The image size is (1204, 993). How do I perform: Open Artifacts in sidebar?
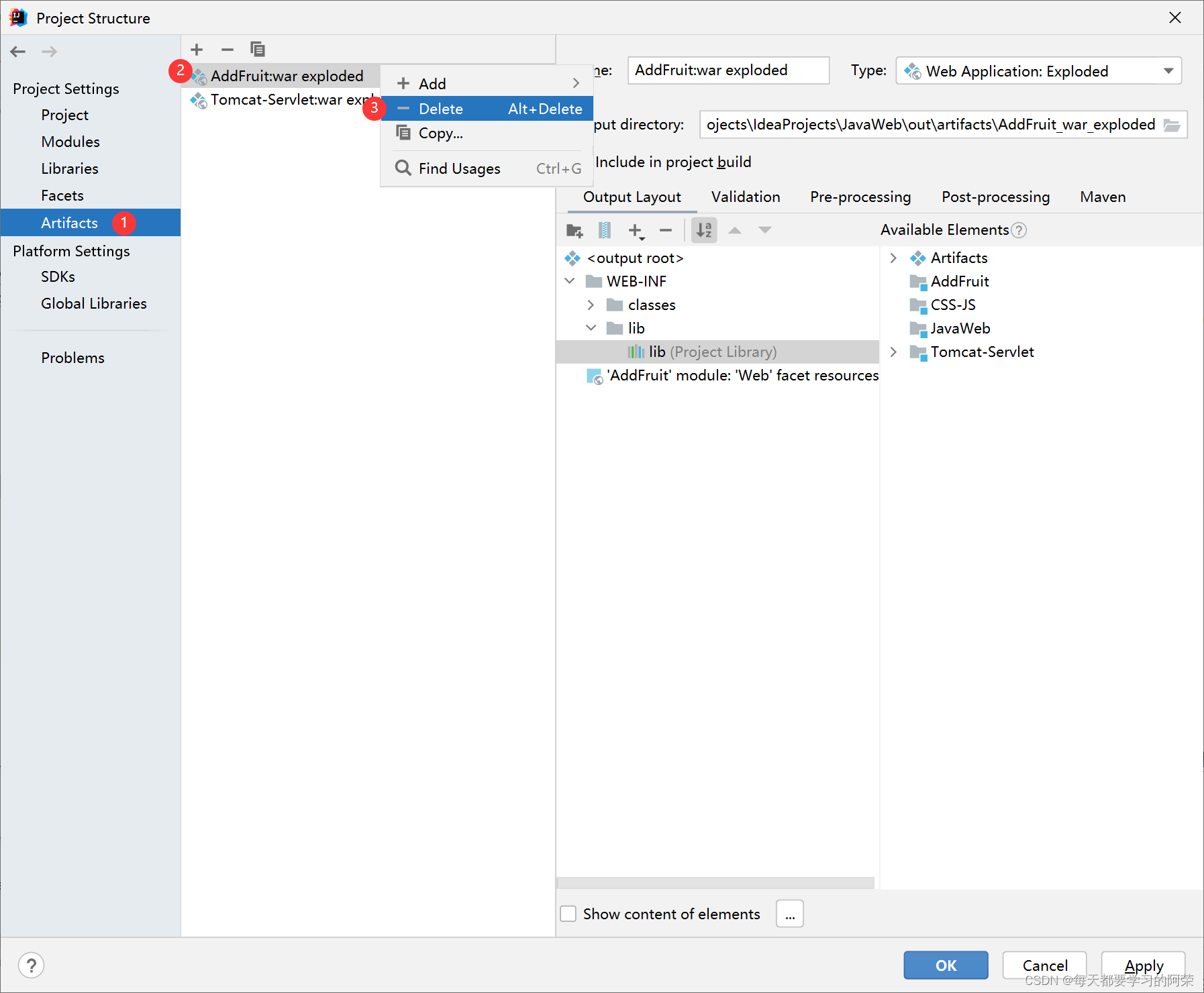coord(91,223)
